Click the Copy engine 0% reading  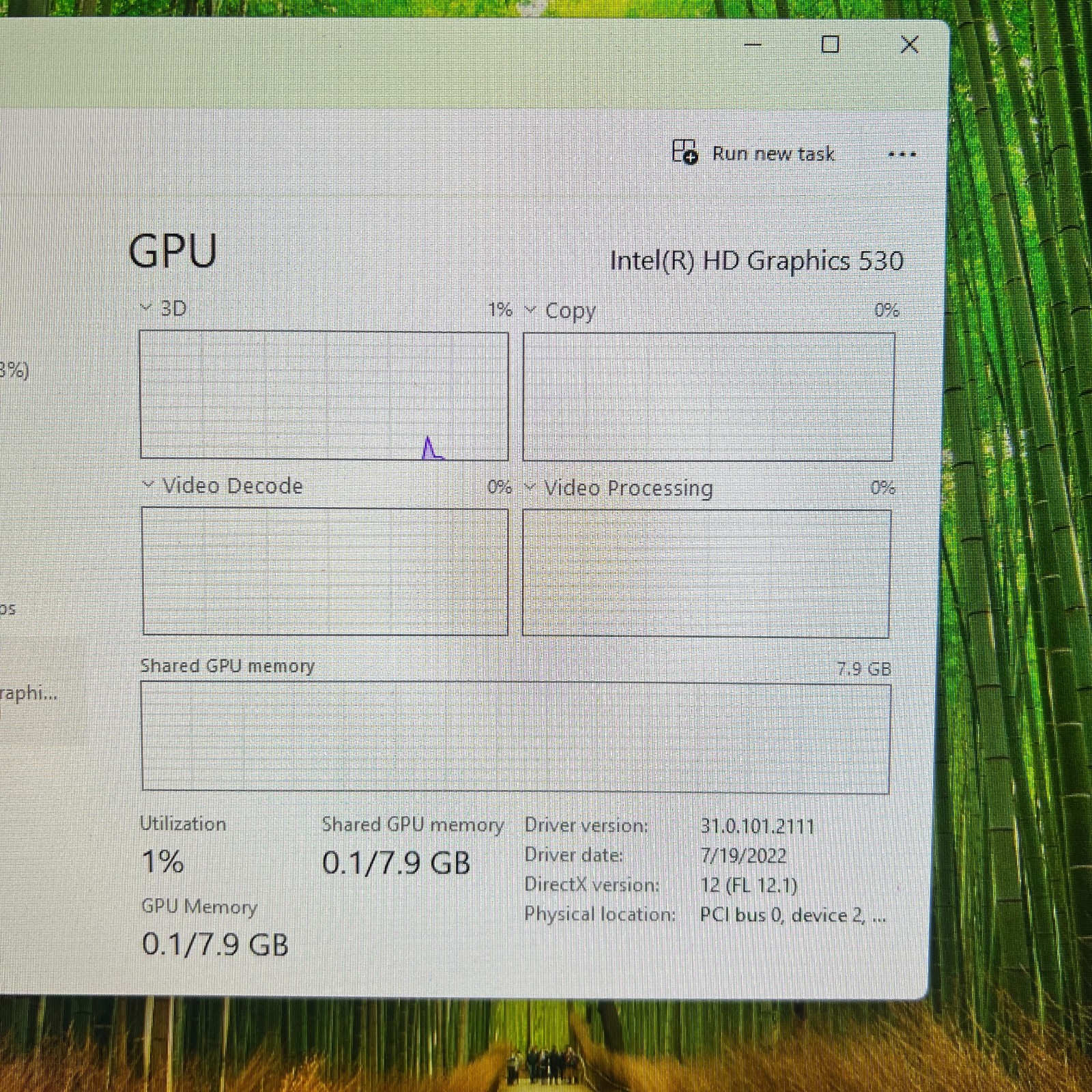pos(887,311)
